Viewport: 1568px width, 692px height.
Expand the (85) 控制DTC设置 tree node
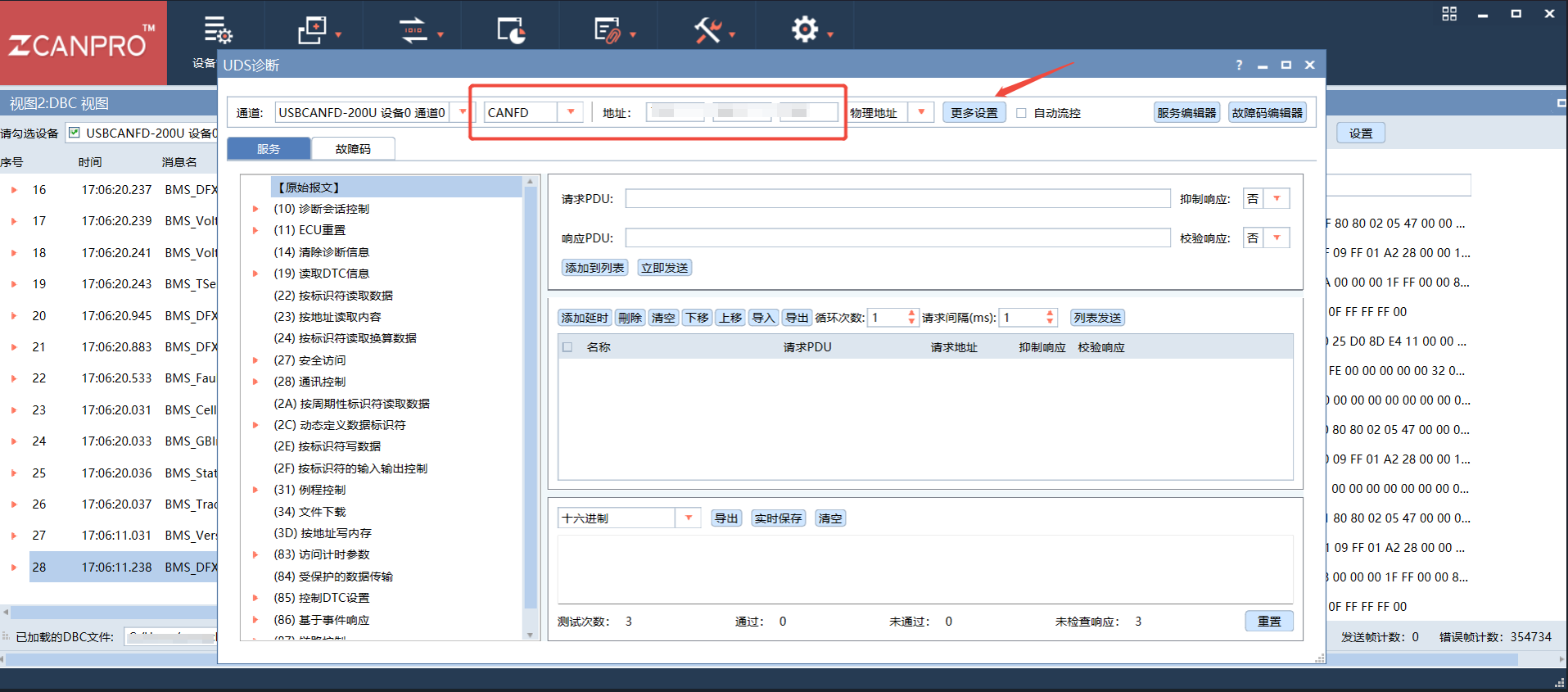tap(255, 598)
